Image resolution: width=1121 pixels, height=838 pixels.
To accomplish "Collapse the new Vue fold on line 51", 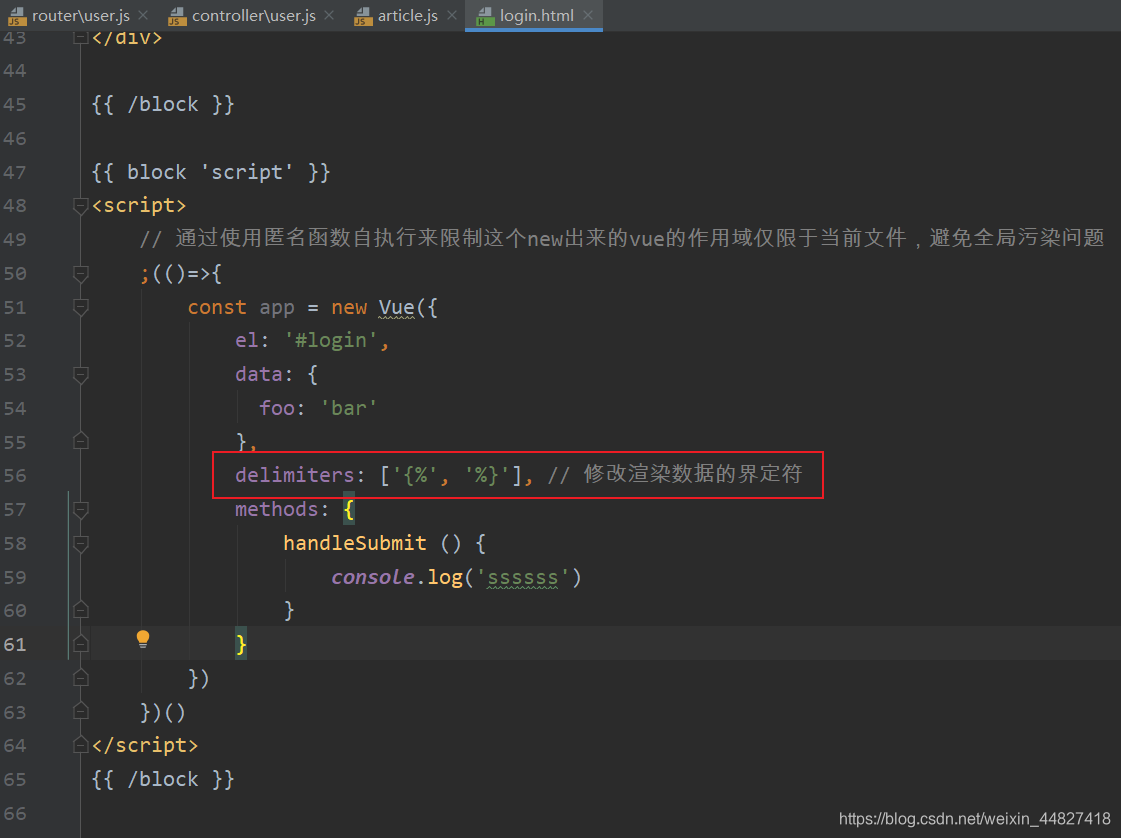I will coord(81,307).
